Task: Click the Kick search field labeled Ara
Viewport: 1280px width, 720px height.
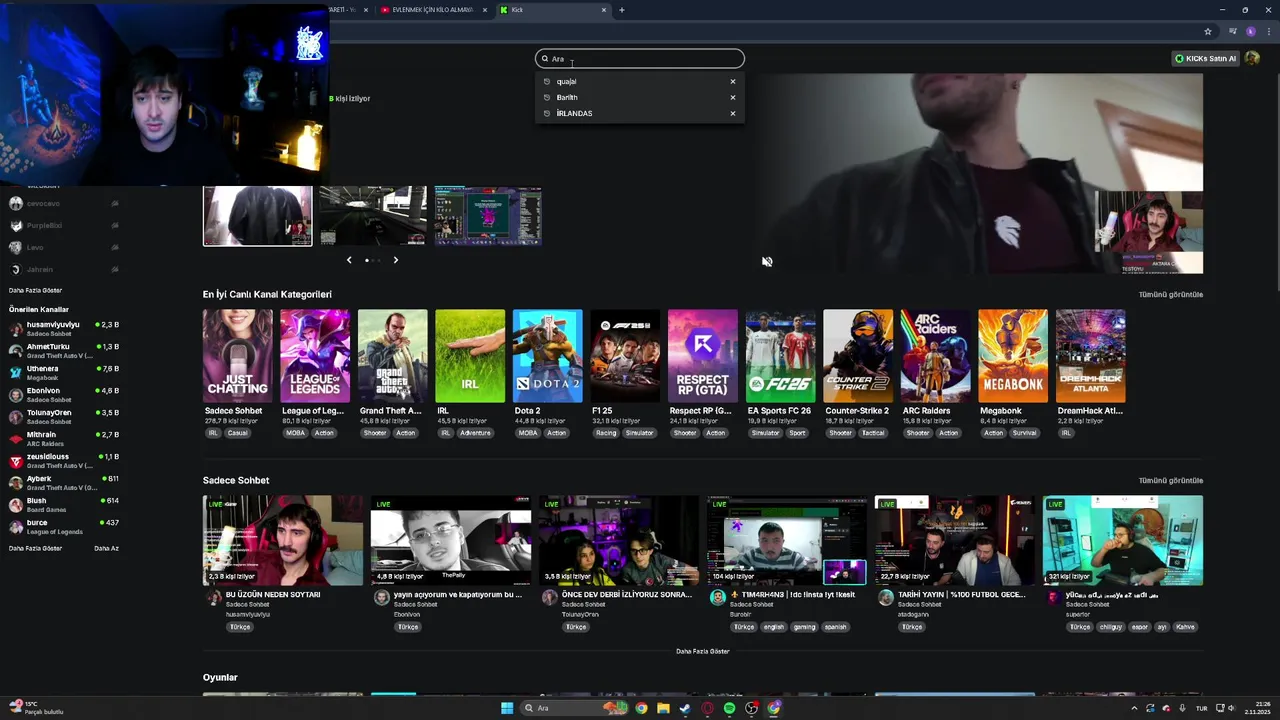Action: point(640,59)
